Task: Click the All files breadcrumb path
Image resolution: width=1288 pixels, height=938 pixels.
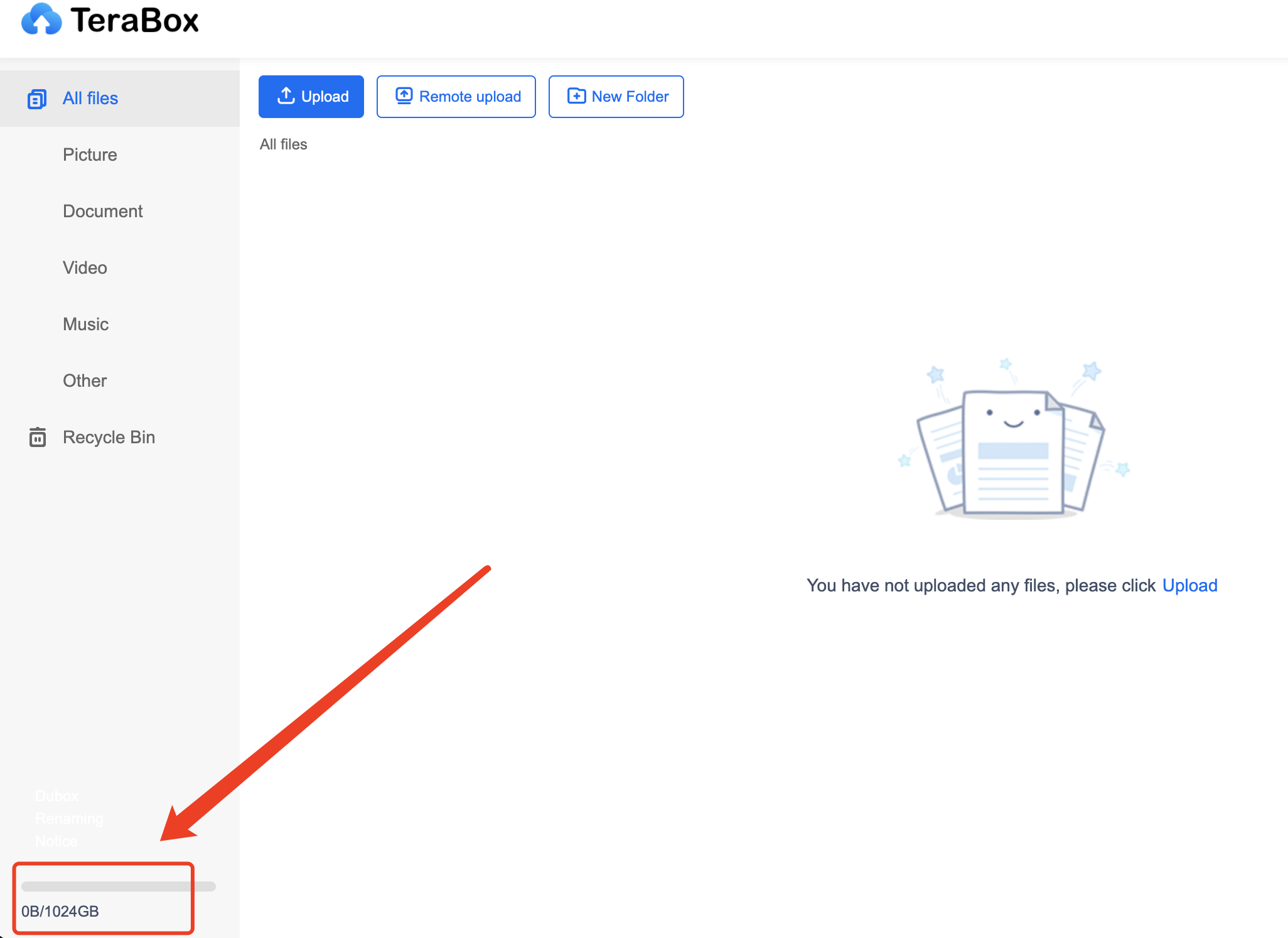Action: point(284,144)
